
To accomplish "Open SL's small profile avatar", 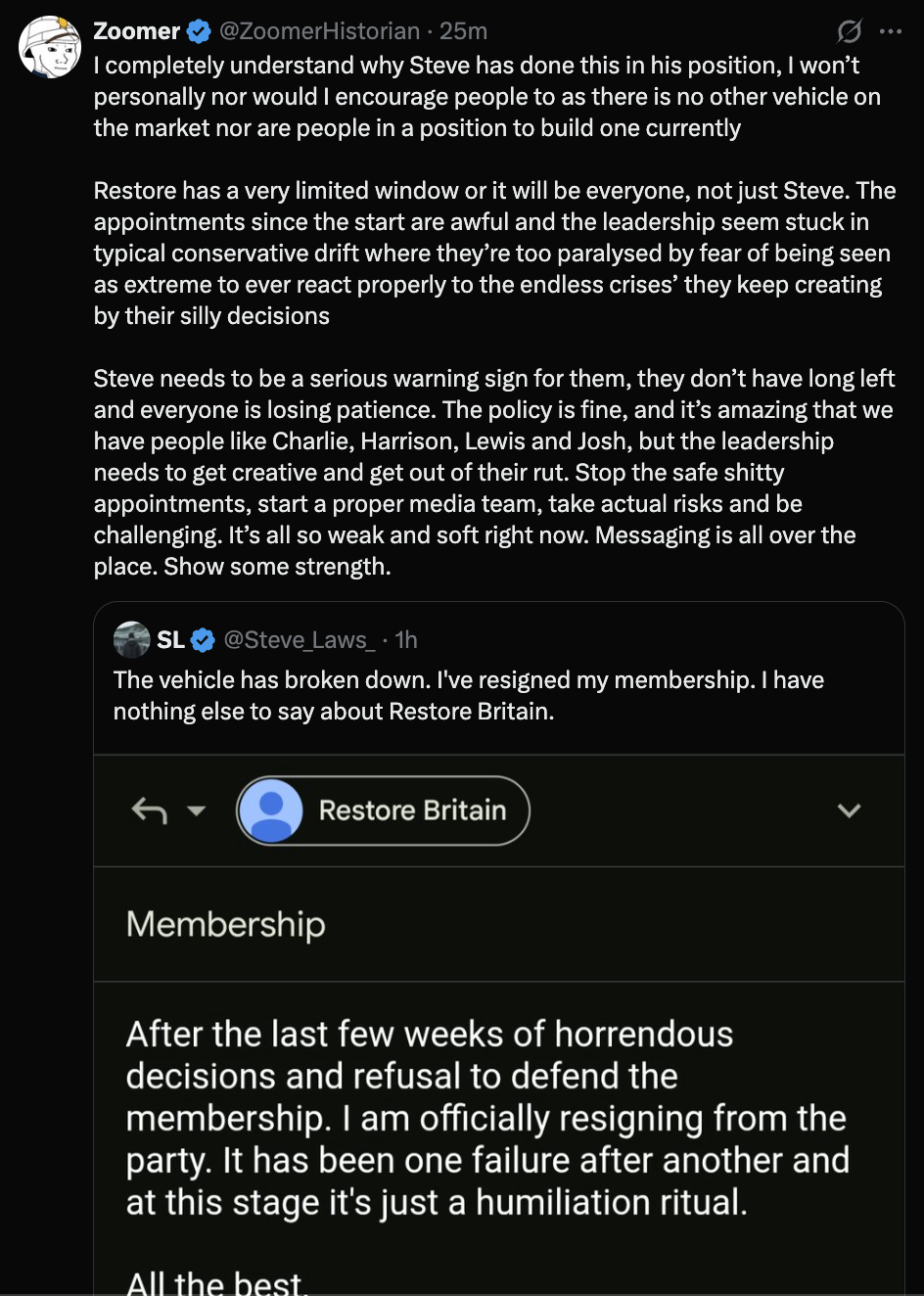I will pos(131,639).
